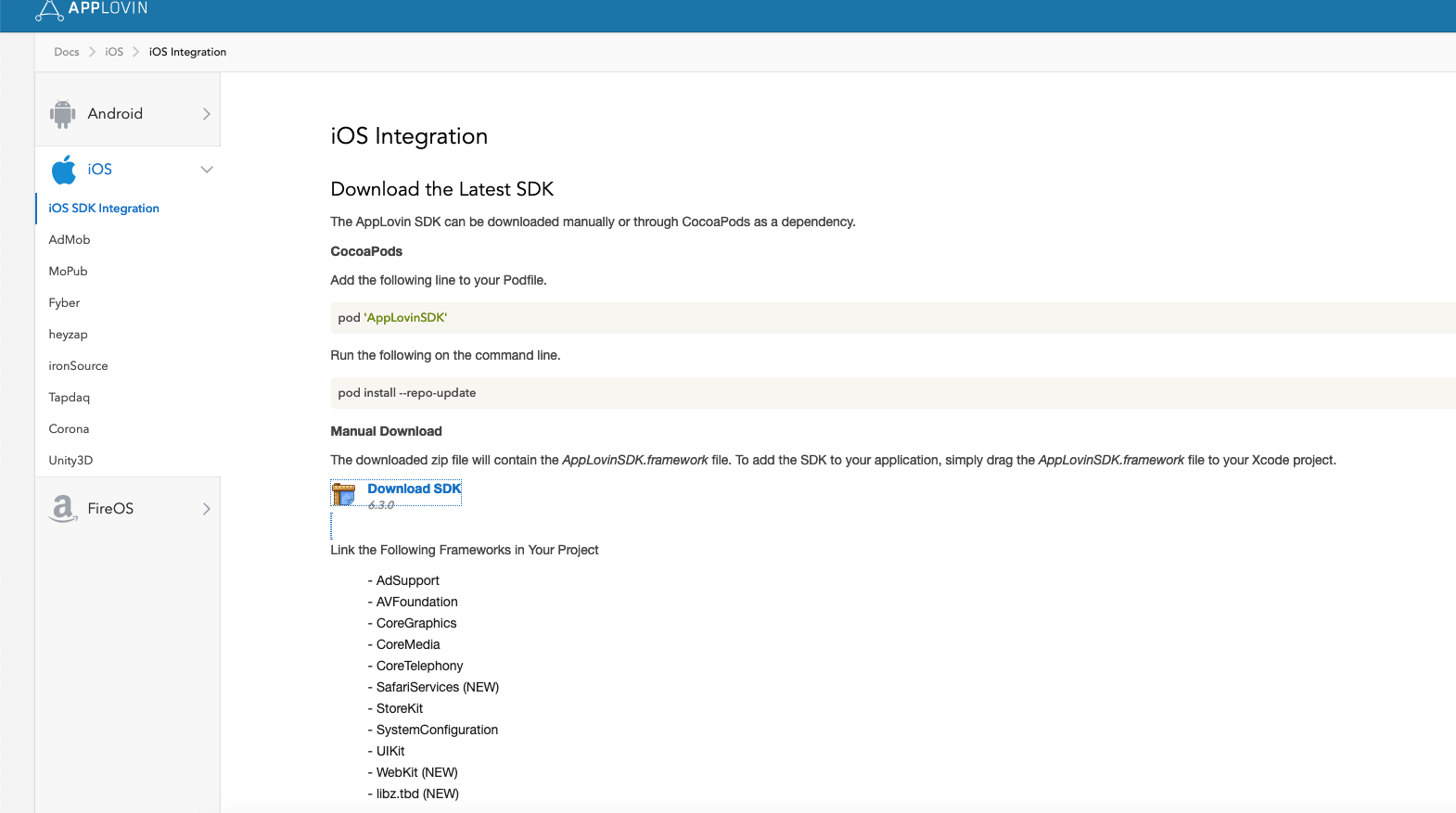Viewport: 1456px width, 813px height.
Task: Open the Fyber sidebar page
Action: tap(64, 303)
